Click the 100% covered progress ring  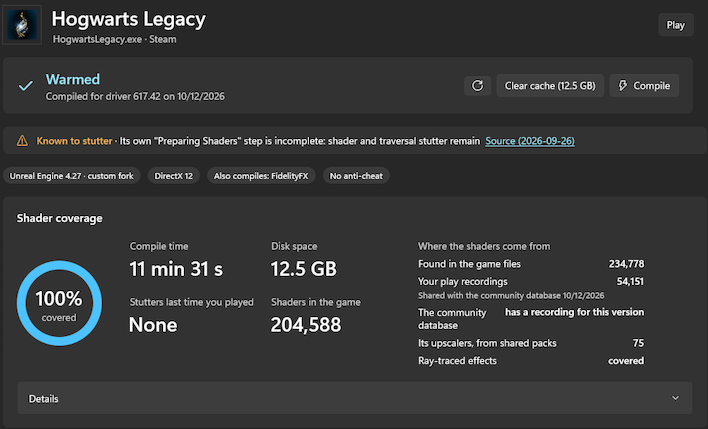click(x=59, y=303)
